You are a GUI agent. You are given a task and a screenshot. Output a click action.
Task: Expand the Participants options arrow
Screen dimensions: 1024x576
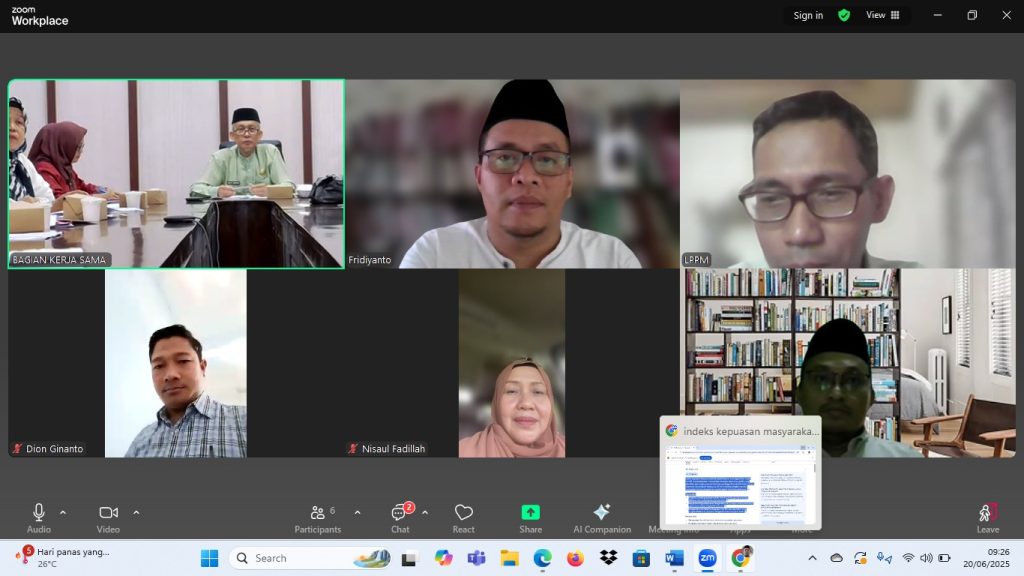coord(357,513)
